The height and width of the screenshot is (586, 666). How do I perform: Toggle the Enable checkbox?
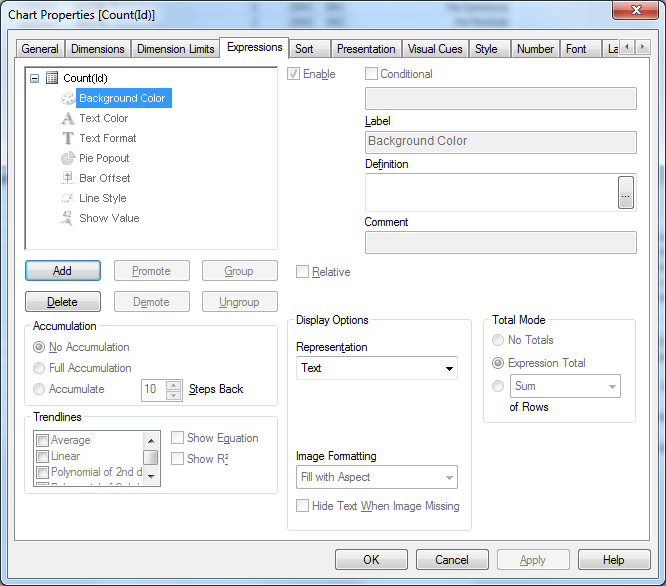(x=293, y=74)
